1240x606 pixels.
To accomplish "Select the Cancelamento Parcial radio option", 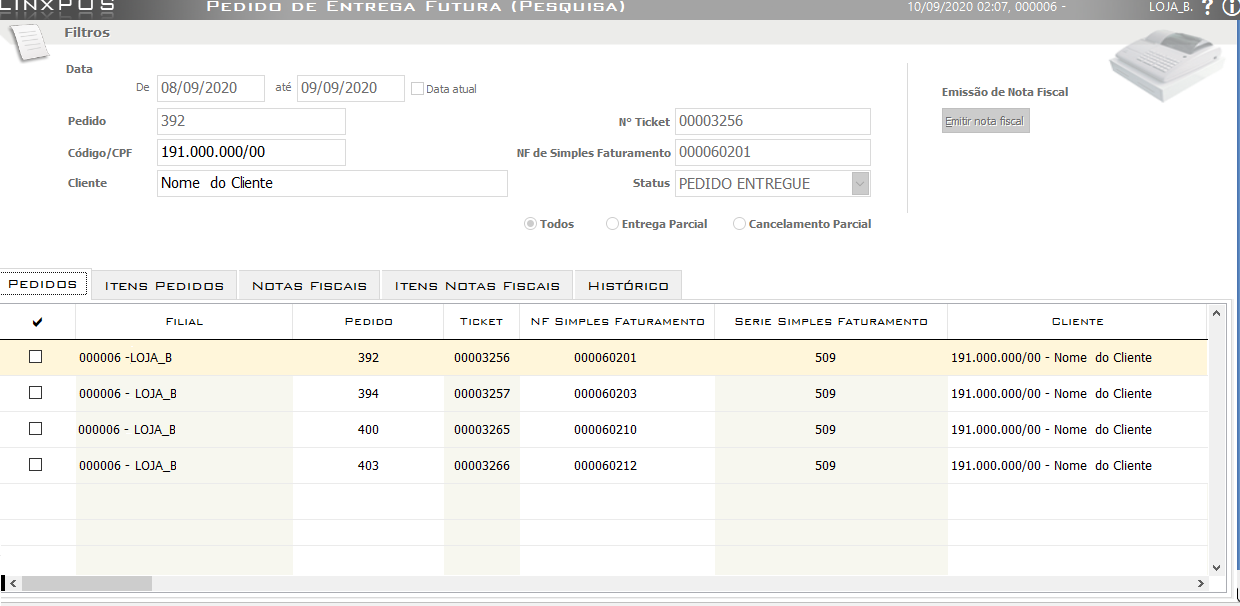I will [740, 224].
